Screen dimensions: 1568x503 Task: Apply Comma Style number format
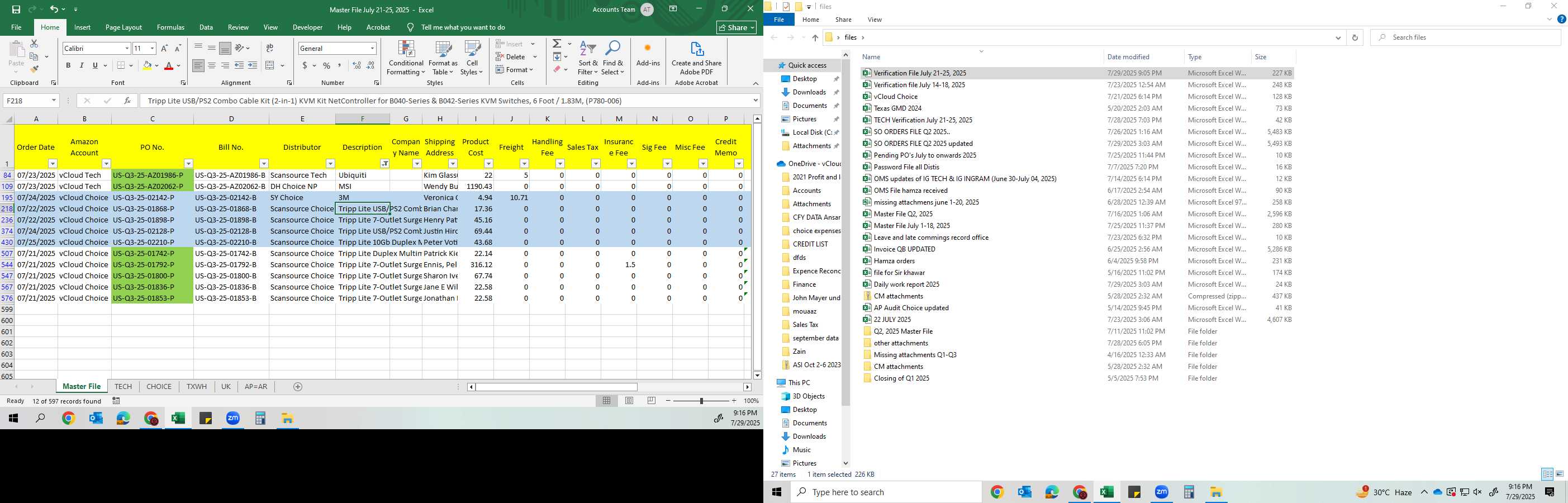coord(340,65)
